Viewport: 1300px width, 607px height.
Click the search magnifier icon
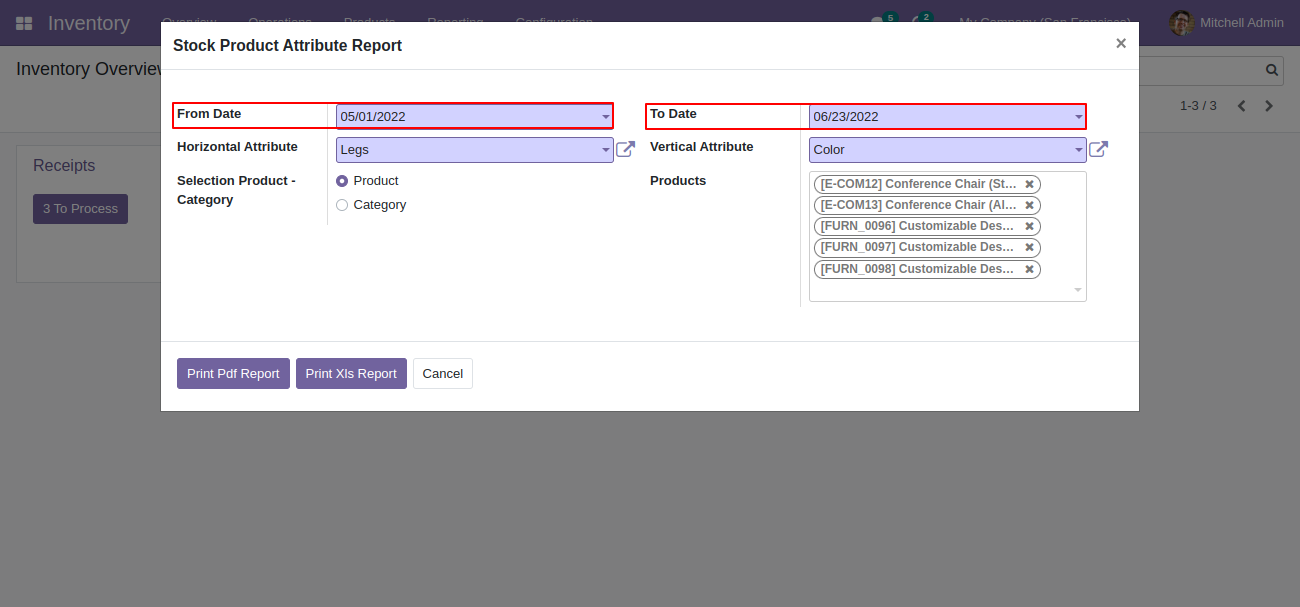click(1272, 70)
